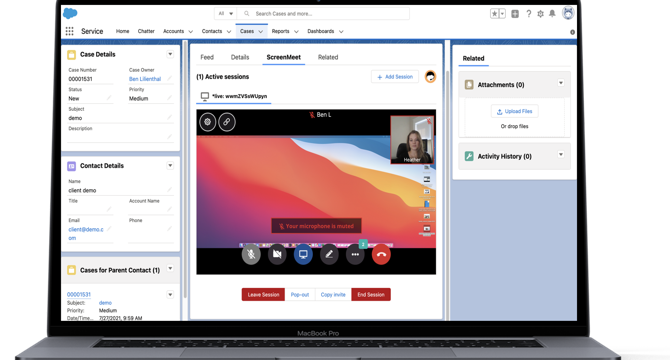The image size is (670, 360).
Task: Select the pencil annotation tool
Action: coord(329,255)
